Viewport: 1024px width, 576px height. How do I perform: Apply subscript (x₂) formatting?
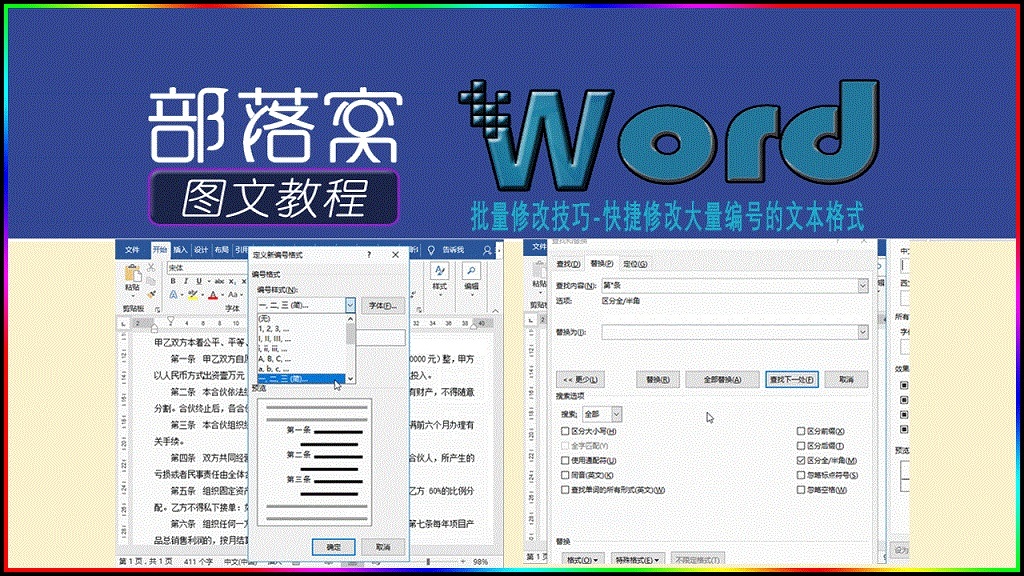click(x=232, y=281)
